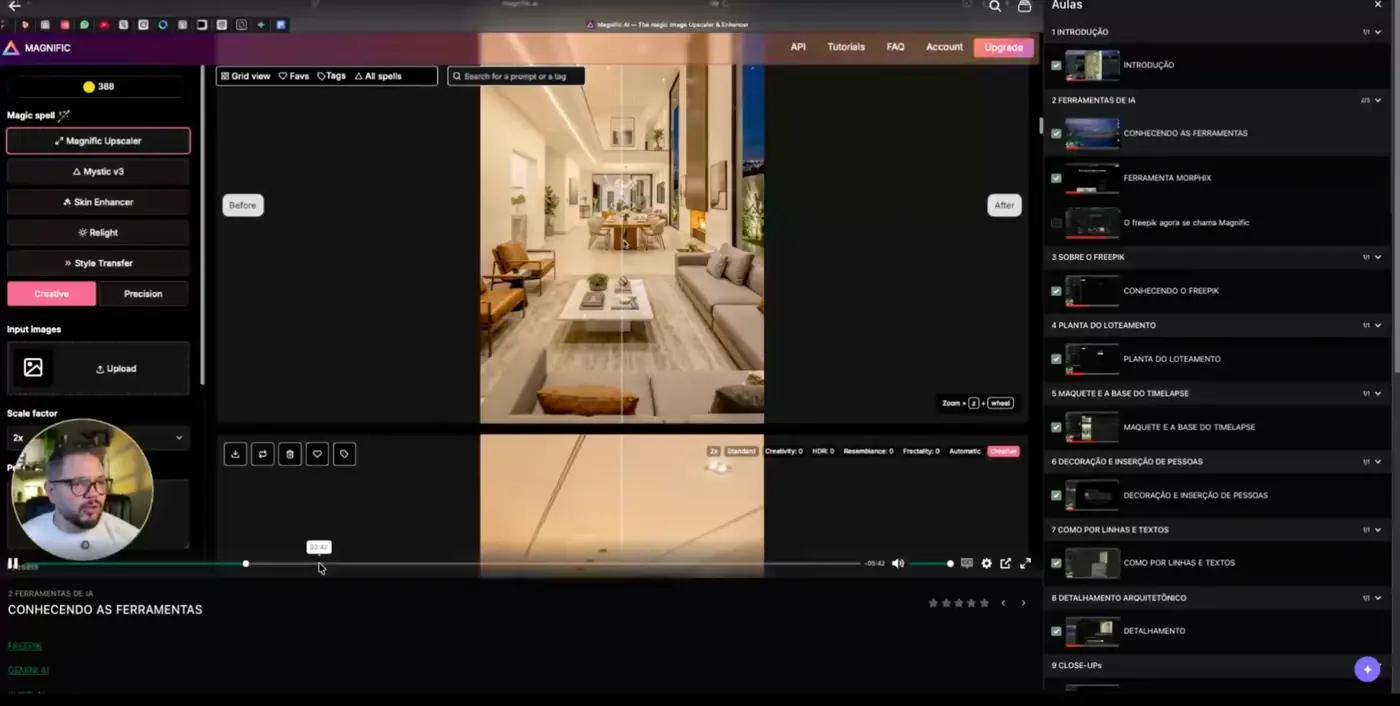This screenshot has width=1400, height=706.
Task: Go to previous lesson arrow
Action: (1003, 603)
